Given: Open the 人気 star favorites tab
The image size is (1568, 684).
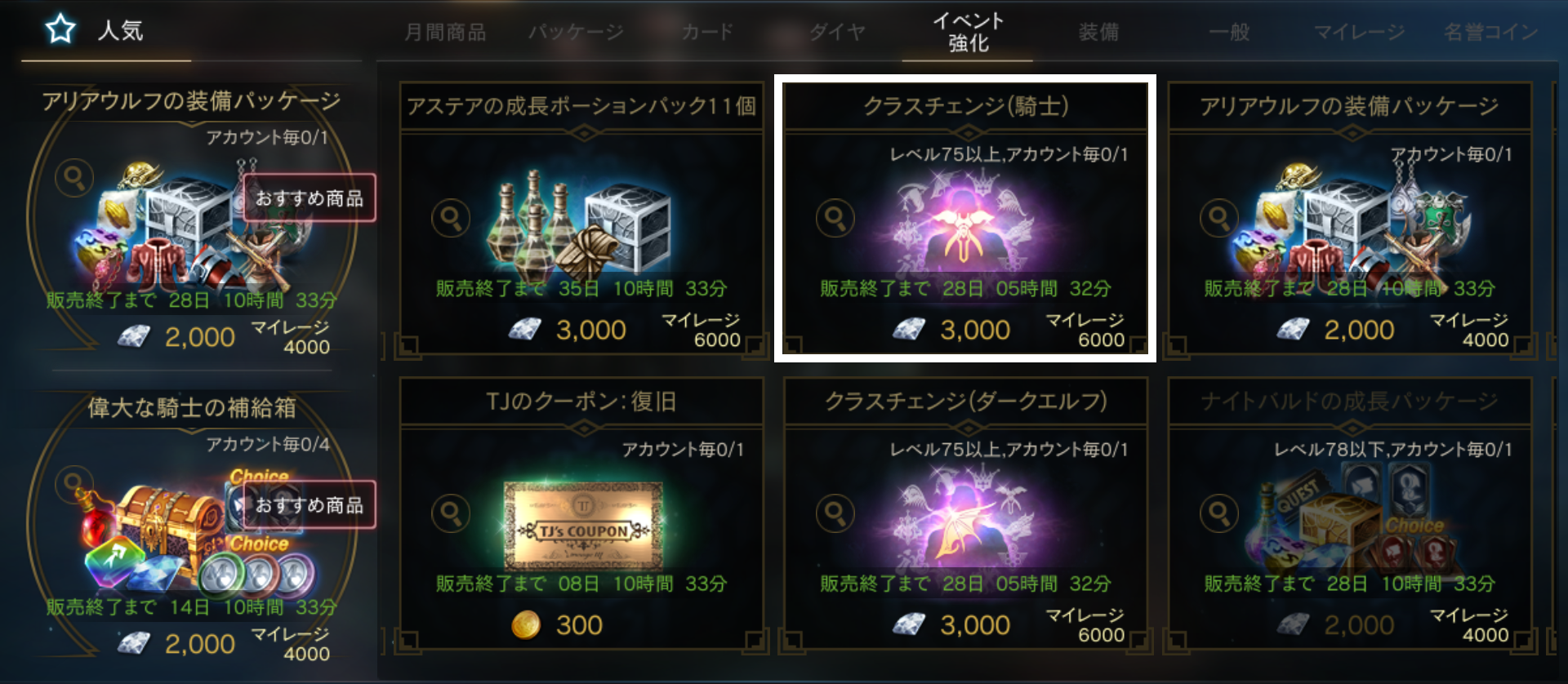Looking at the screenshot, I should [96, 31].
